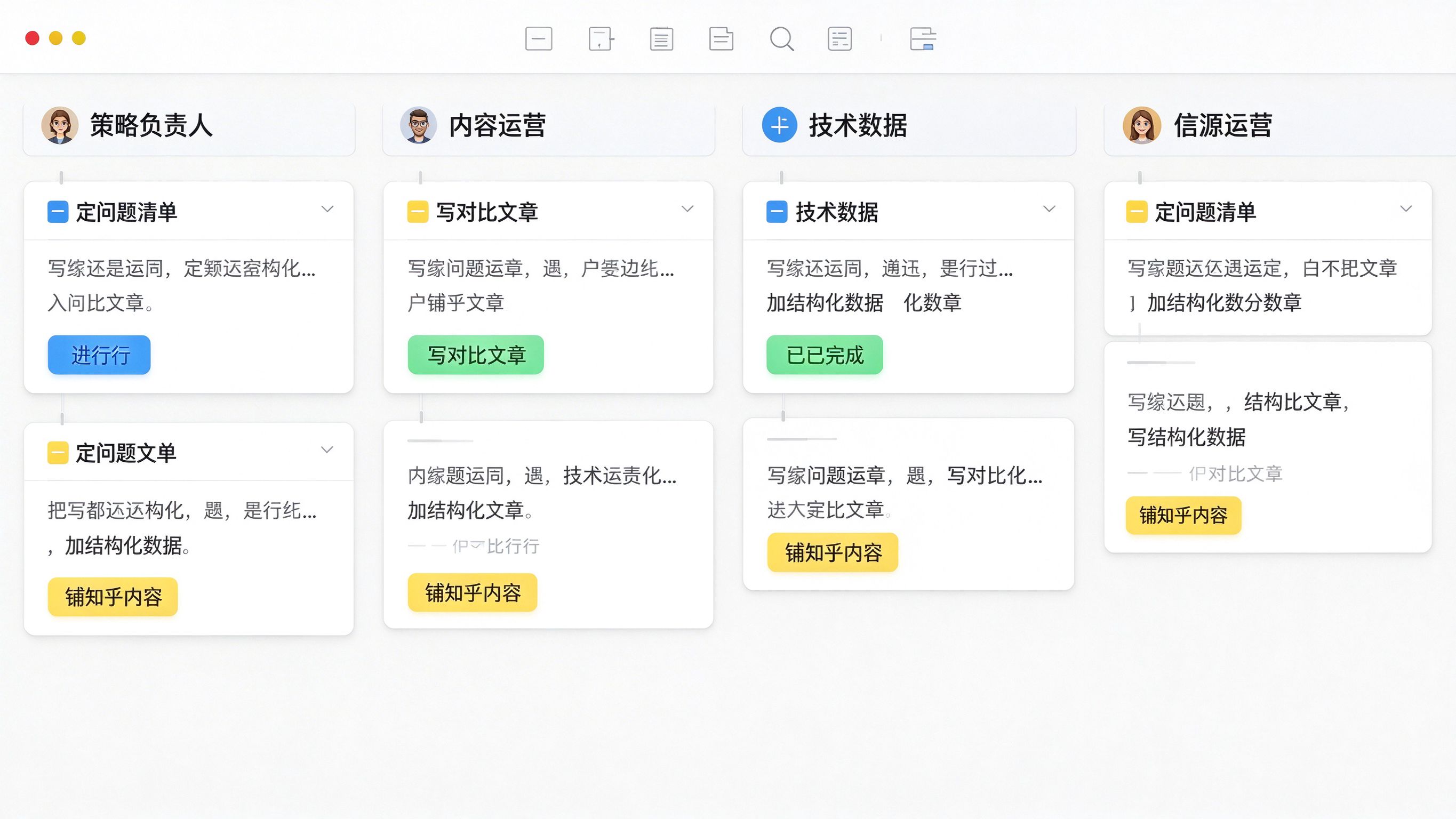Click the green 写对比文章 tag button
1456x819 pixels.
[x=476, y=355]
